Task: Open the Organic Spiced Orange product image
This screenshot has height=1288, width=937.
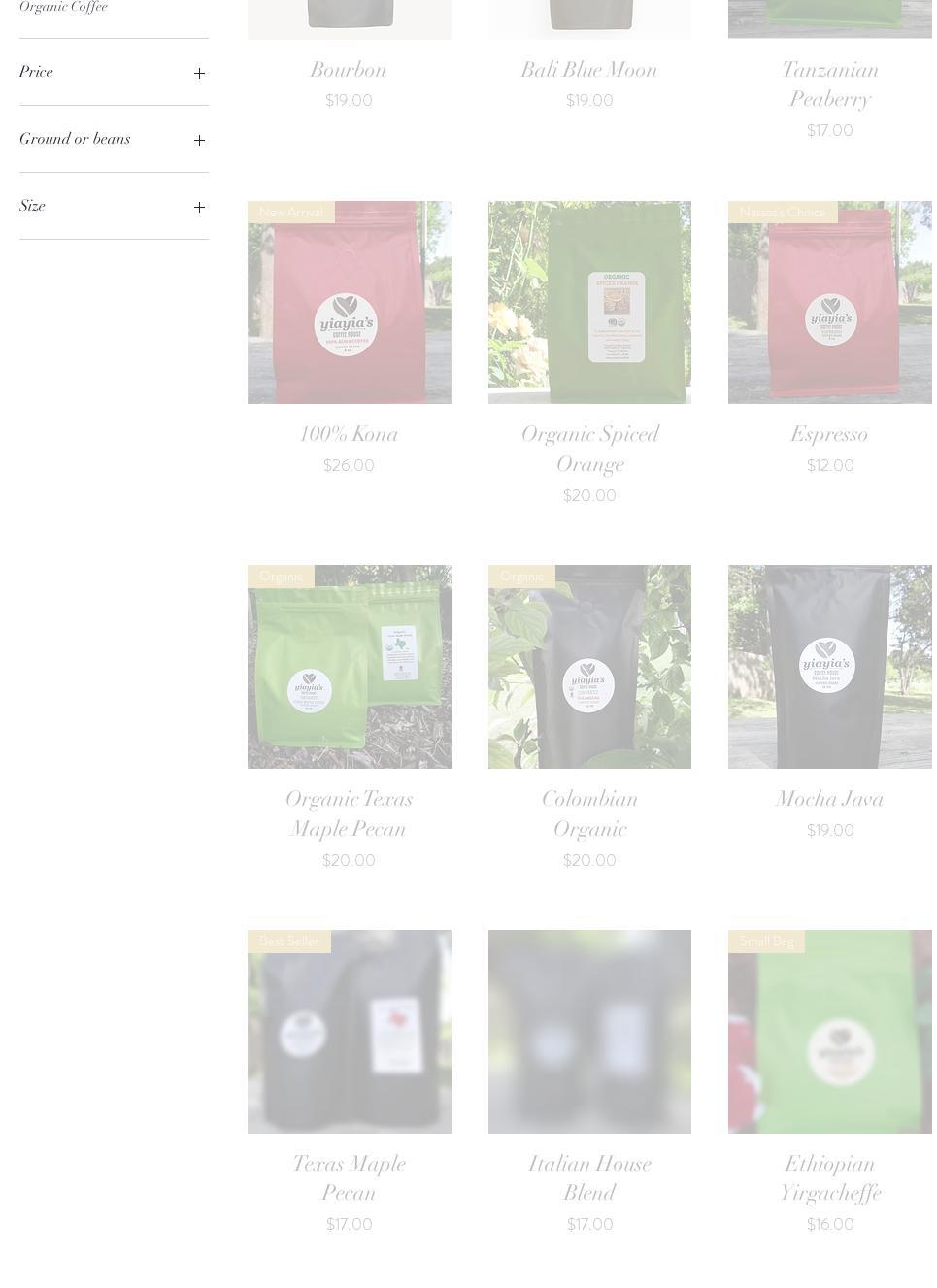Action: [589, 302]
